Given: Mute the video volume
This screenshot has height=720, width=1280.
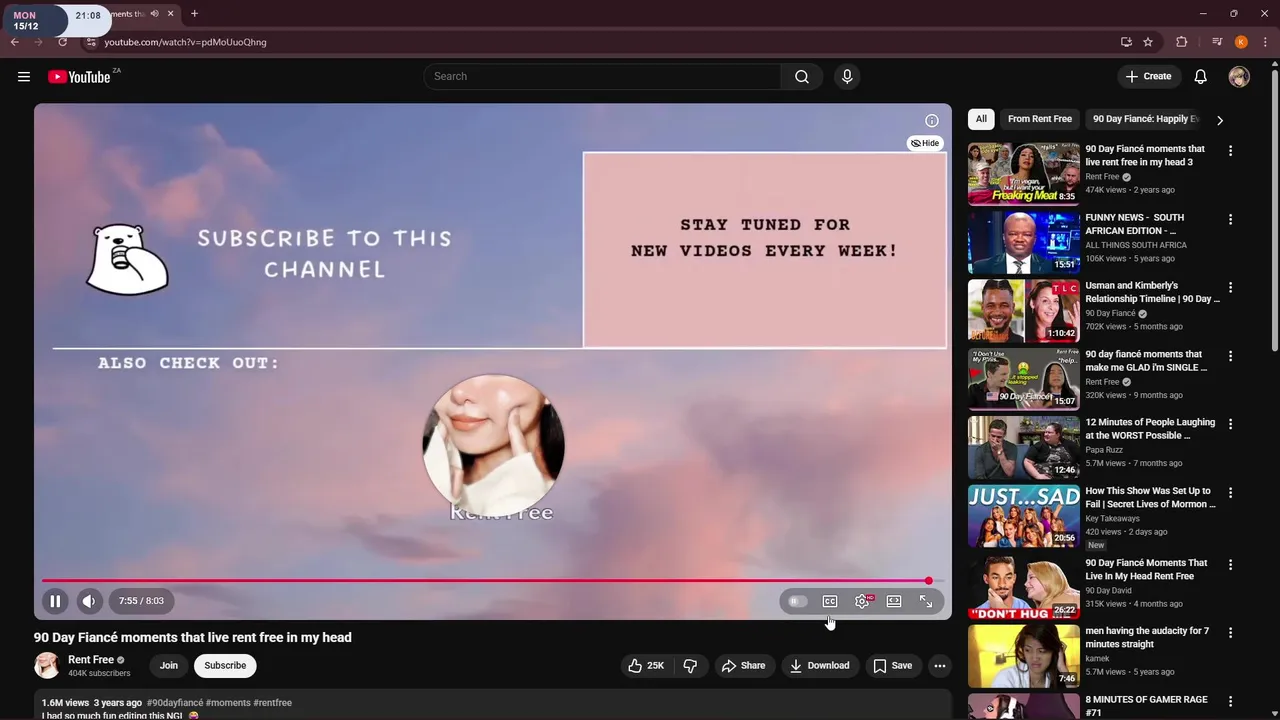Looking at the screenshot, I should [x=89, y=601].
